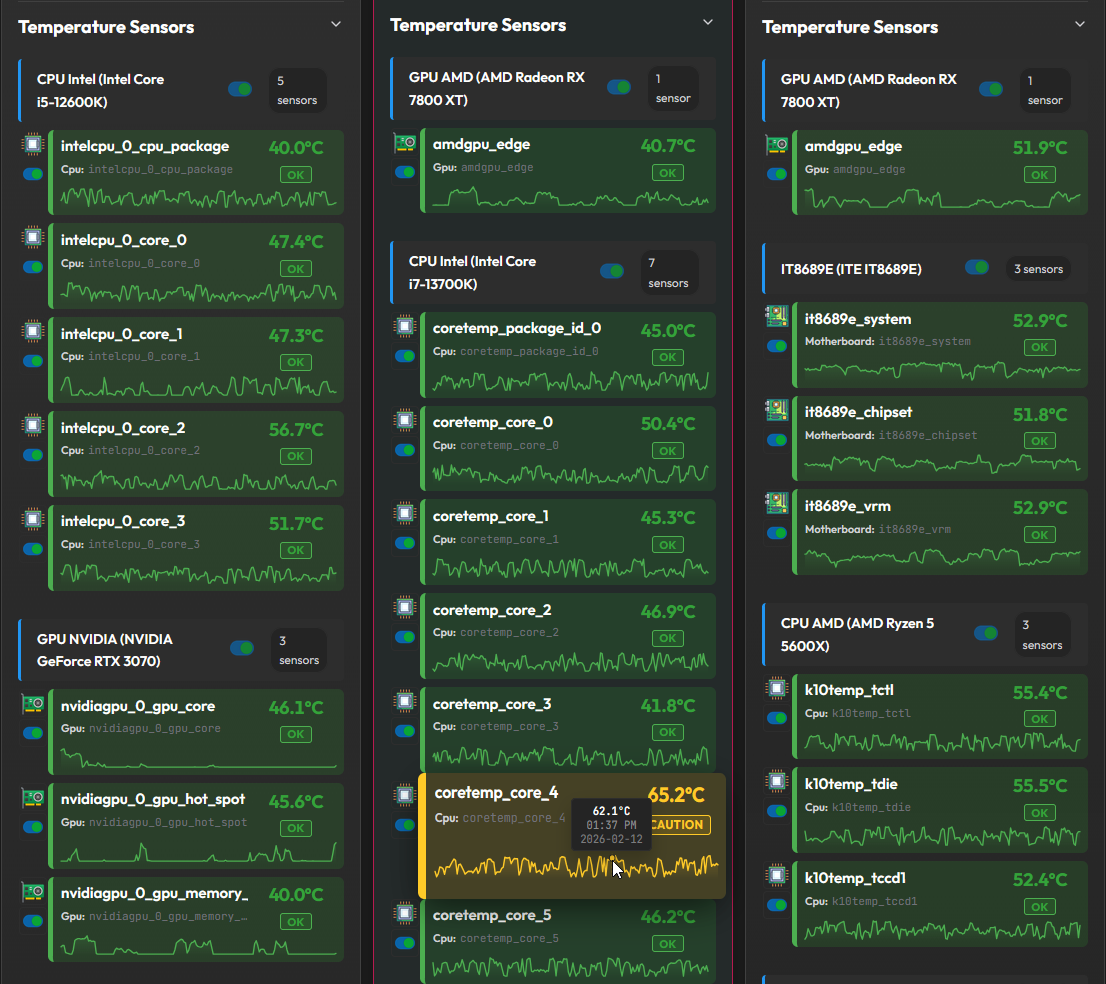Click the CPU AMD Ryzen 5 5600X group title
1106x984 pixels.
(x=857, y=634)
